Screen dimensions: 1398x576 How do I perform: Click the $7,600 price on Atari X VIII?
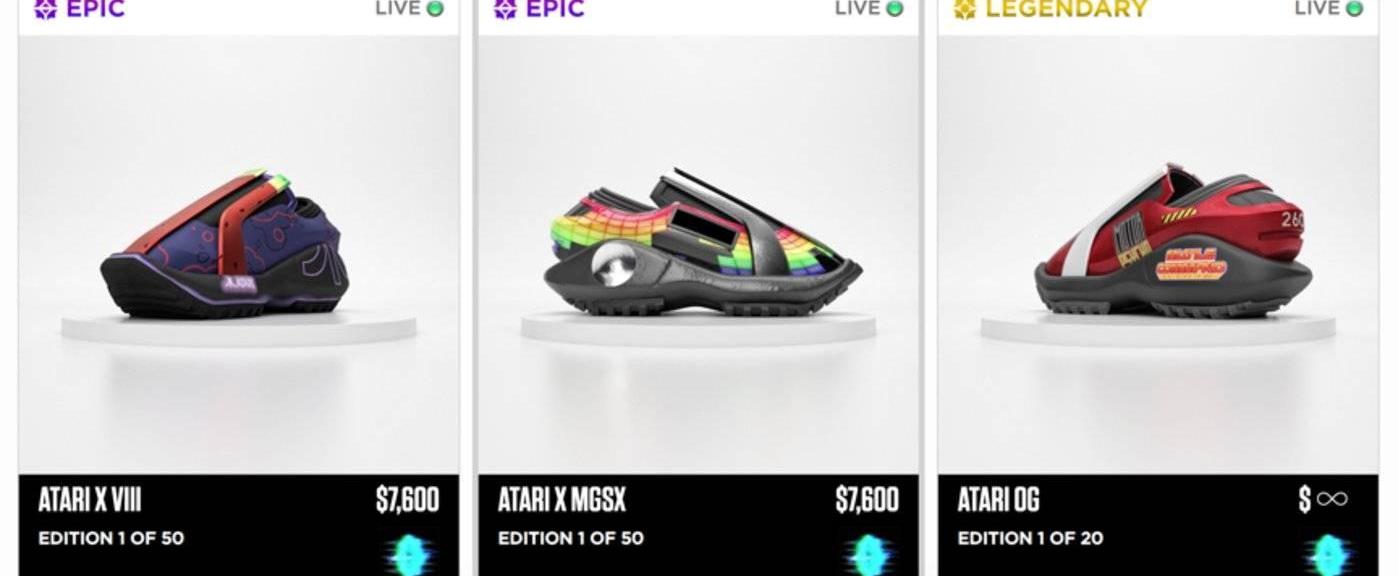point(407,500)
